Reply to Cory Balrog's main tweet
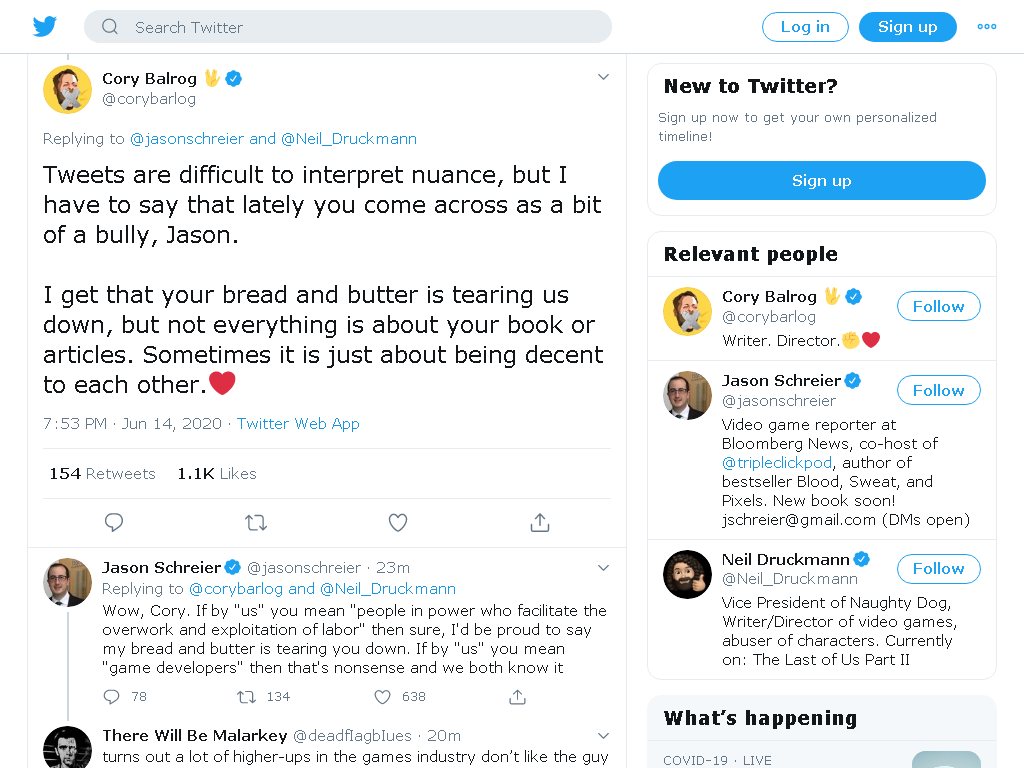The image size is (1024, 768). coord(114,522)
